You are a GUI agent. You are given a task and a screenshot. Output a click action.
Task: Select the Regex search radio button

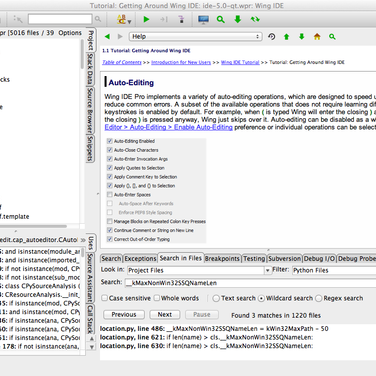319,298
